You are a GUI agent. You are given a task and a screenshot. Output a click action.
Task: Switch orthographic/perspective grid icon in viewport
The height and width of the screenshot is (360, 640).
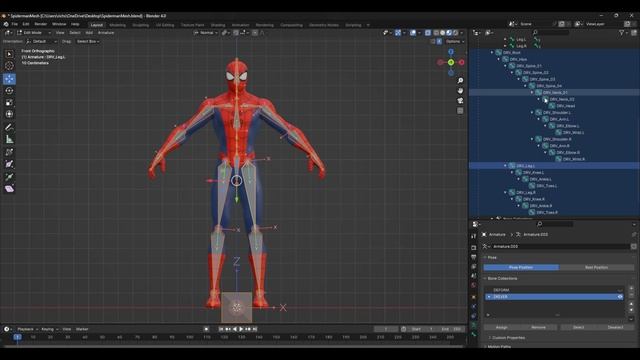coord(460,111)
